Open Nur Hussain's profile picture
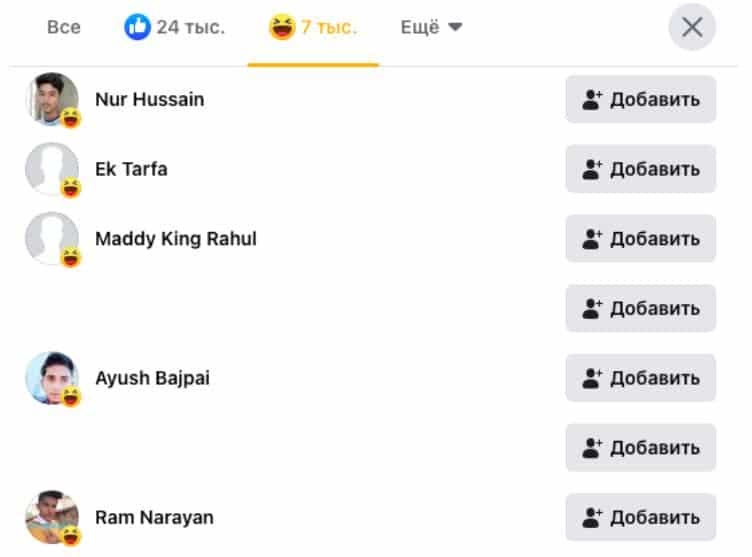This screenshot has height=557, width=752. point(52,99)
